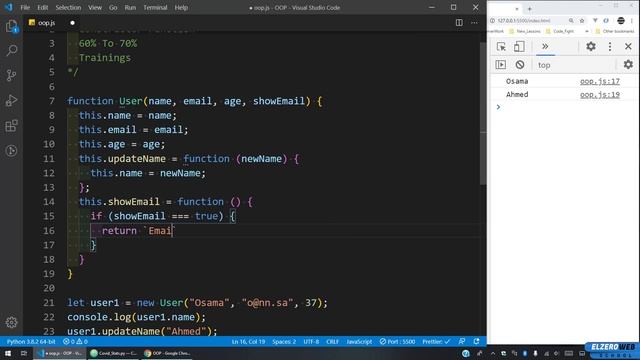Viewport: 640px width, 360px height.
Task: Open the Windows Start menu
Action: pyautogui.click(x=8, y=353)
